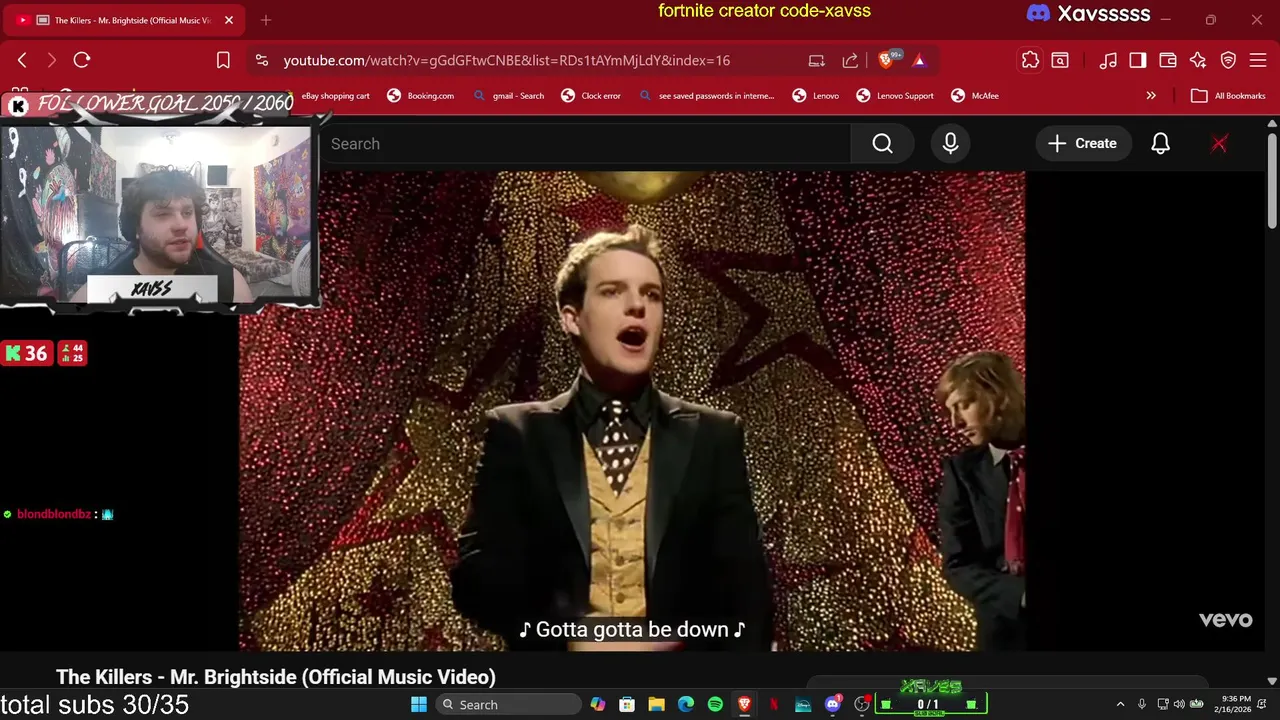Click the address bar URL

(506, 60)
